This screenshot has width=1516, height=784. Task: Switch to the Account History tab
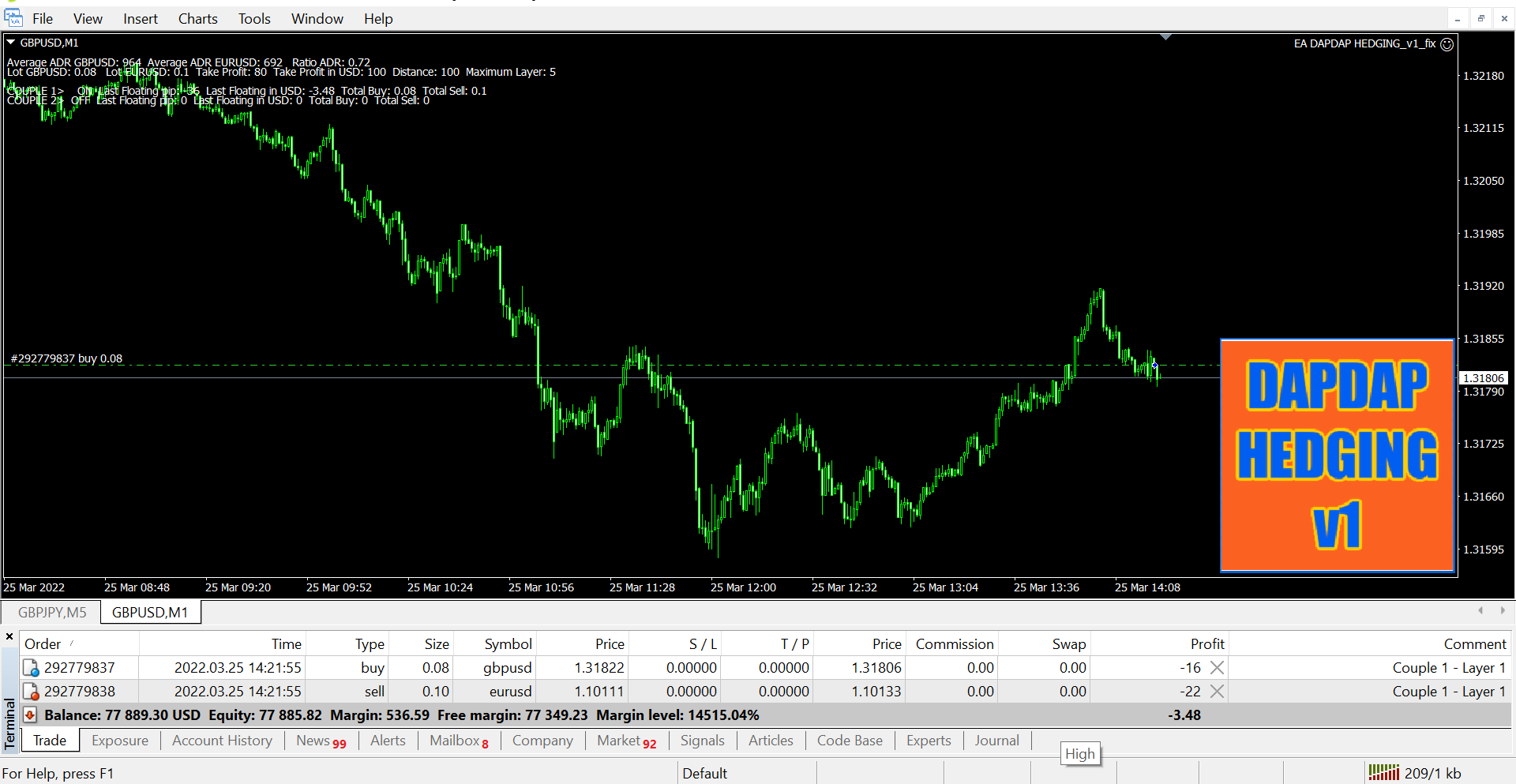click(x=222, y=741)
